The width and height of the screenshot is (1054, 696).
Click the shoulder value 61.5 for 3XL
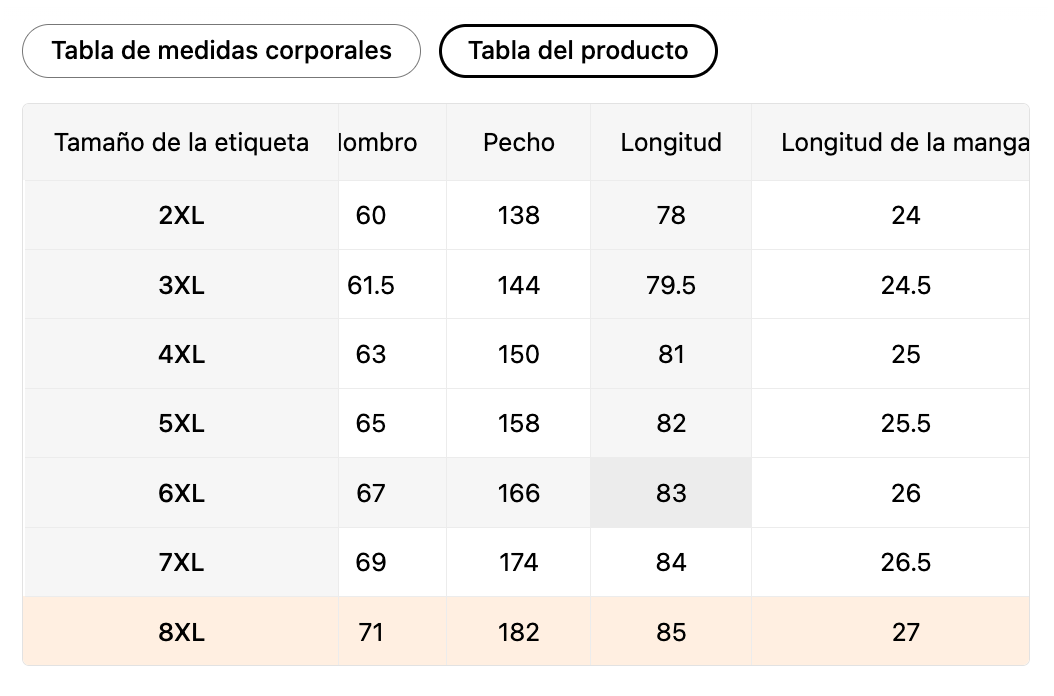pos(371,286)
